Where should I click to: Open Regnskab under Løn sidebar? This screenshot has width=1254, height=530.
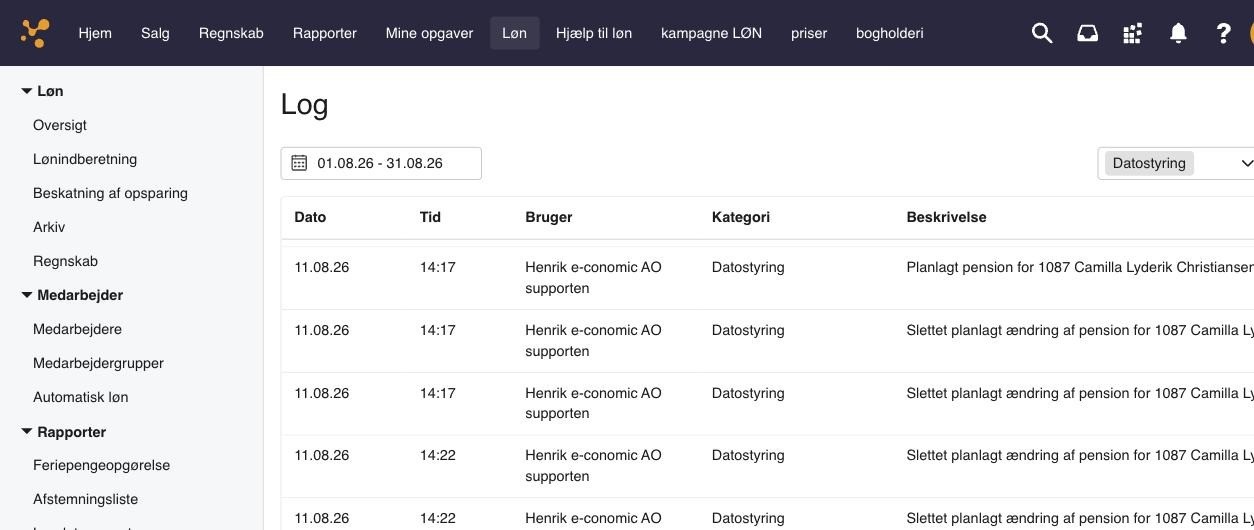(65, 261)
